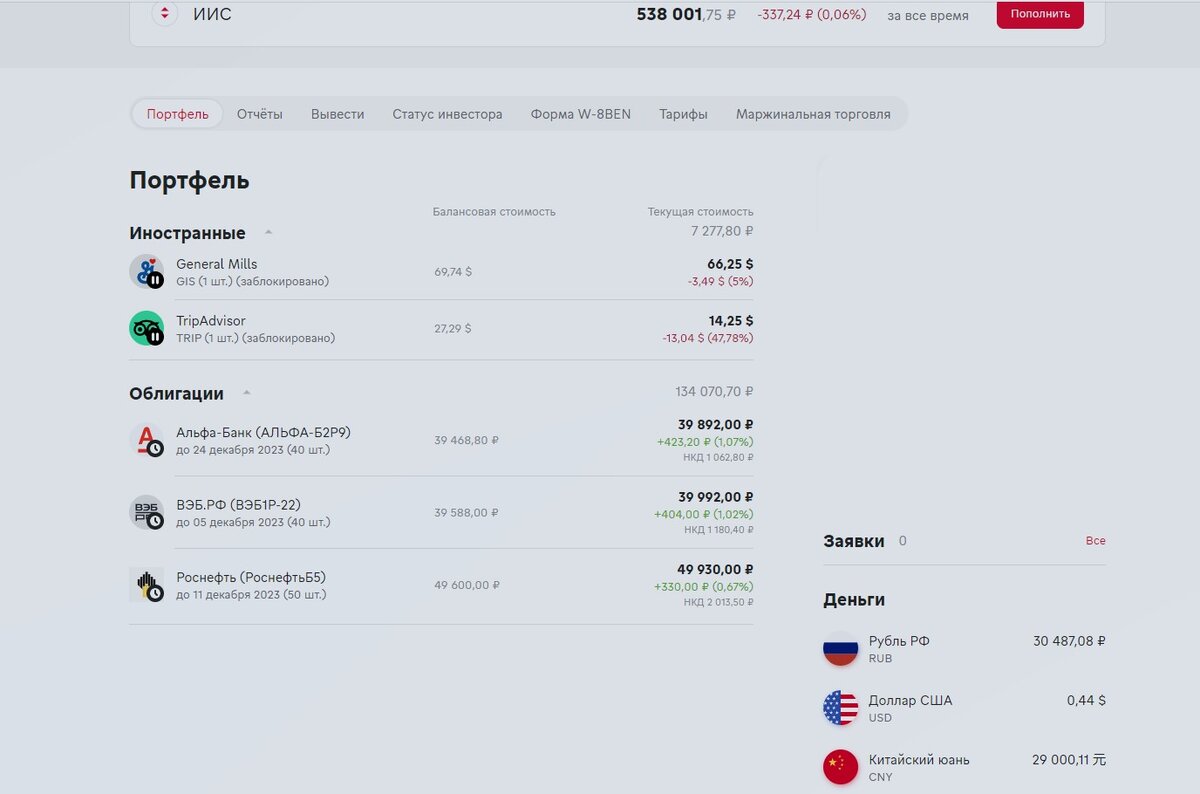The image size is (1200, 794).
Task: Open the TripAdvisor position name
Action: (211, 321)
